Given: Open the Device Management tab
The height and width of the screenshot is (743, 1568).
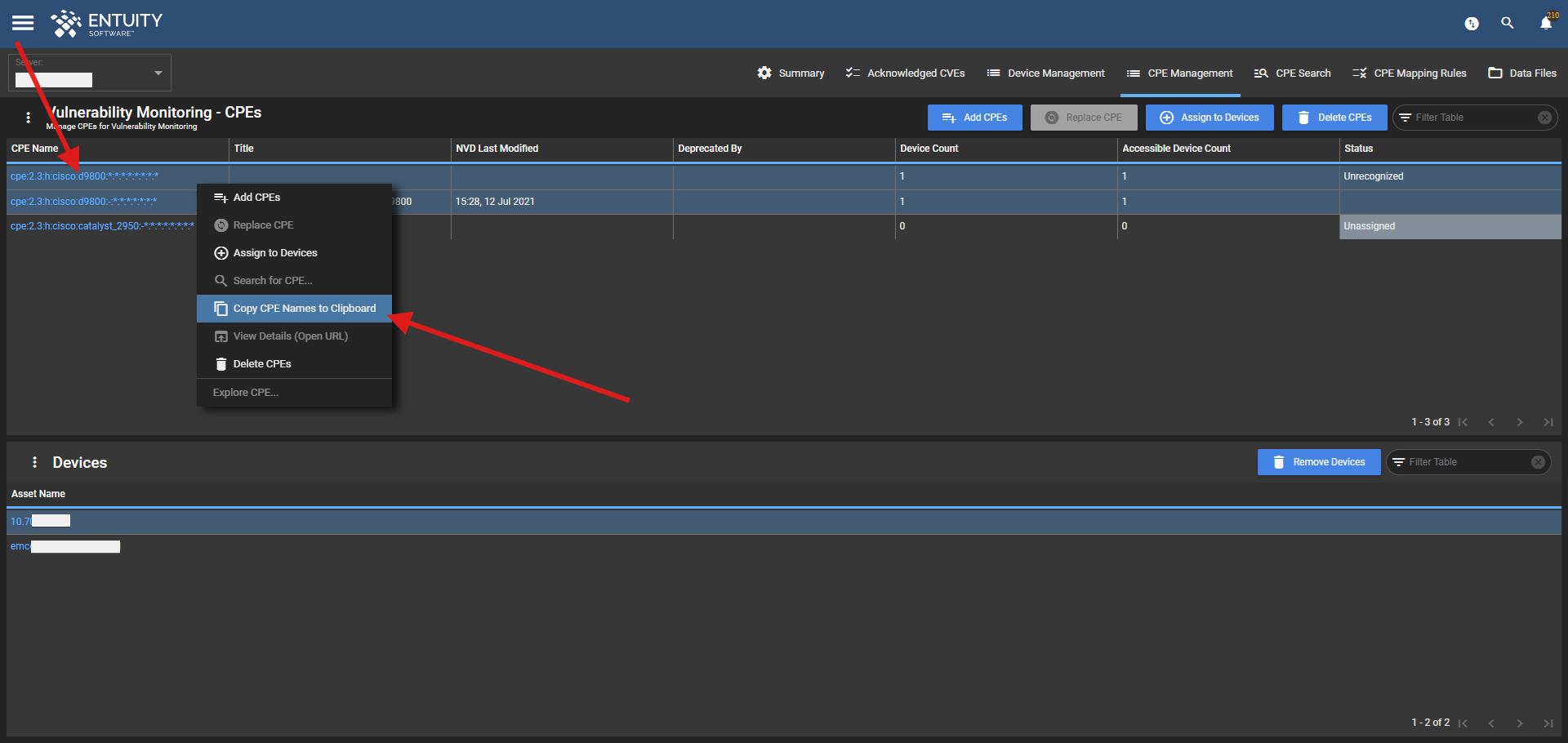Looking at the screenshot, I should point(1045,73).
